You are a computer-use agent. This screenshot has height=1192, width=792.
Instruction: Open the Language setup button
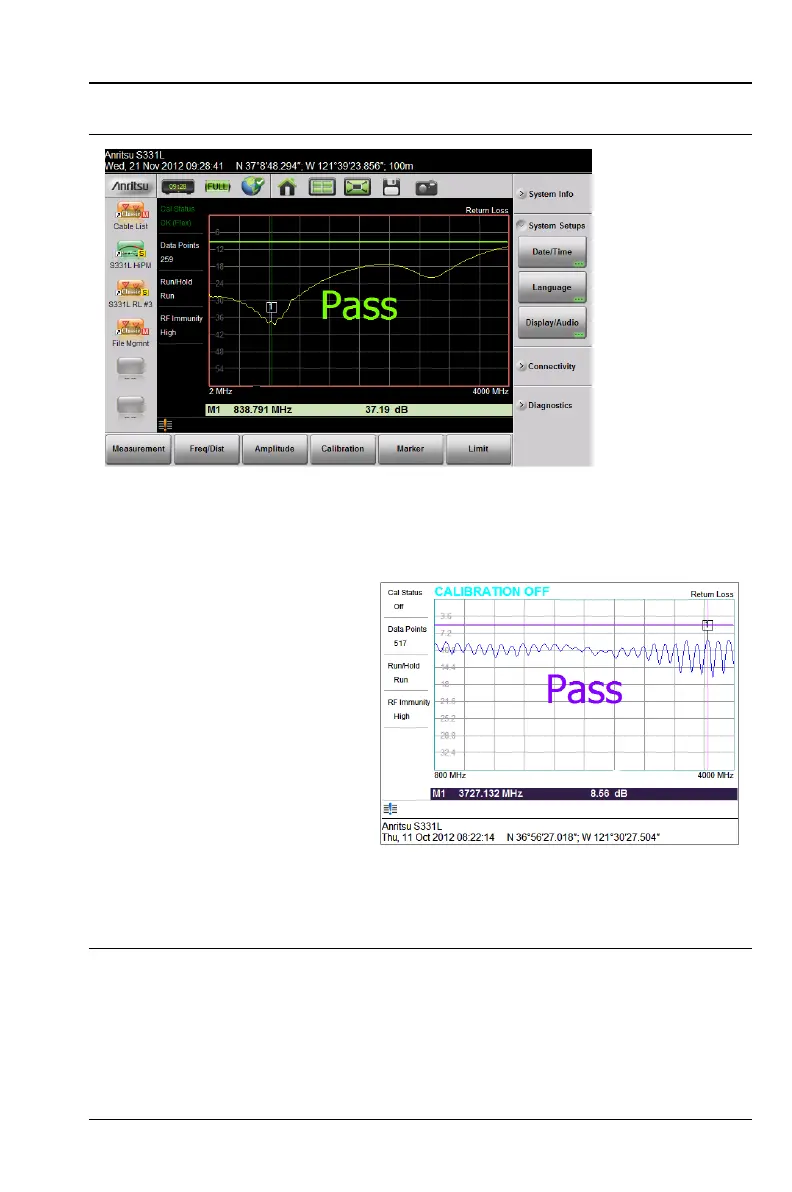click(552, 288)
